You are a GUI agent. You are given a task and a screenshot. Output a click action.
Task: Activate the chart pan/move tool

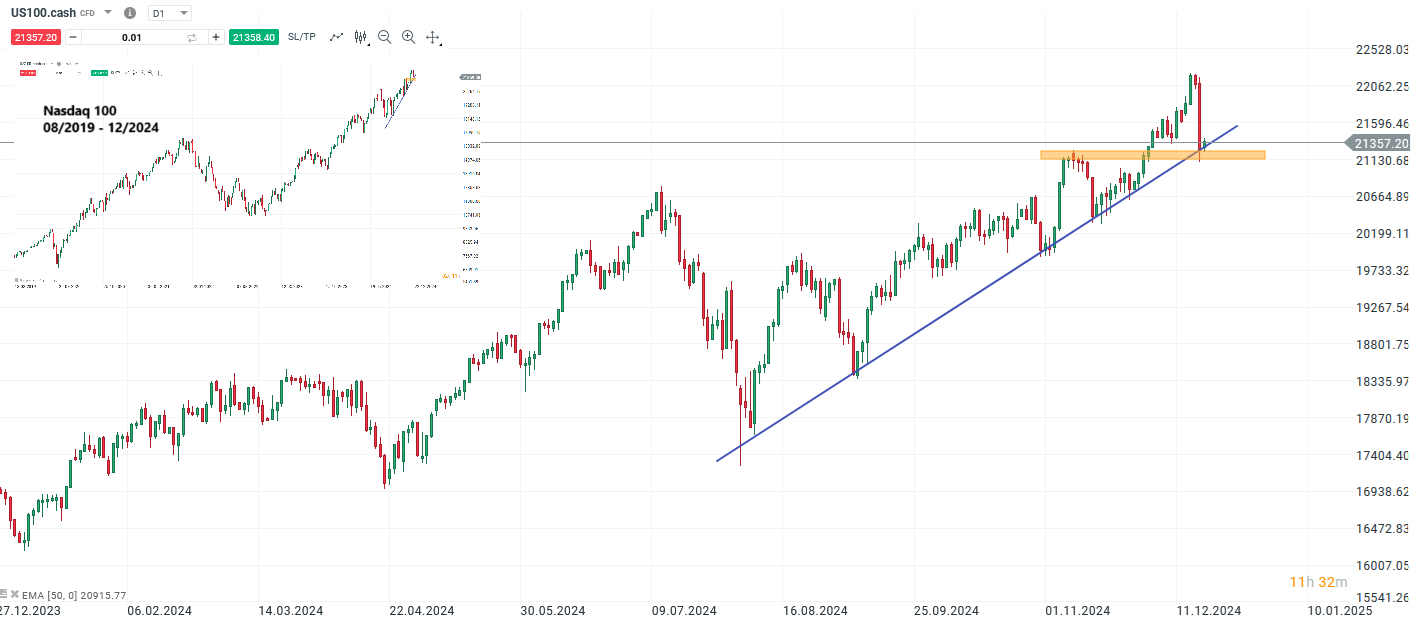tap(433, 36)
